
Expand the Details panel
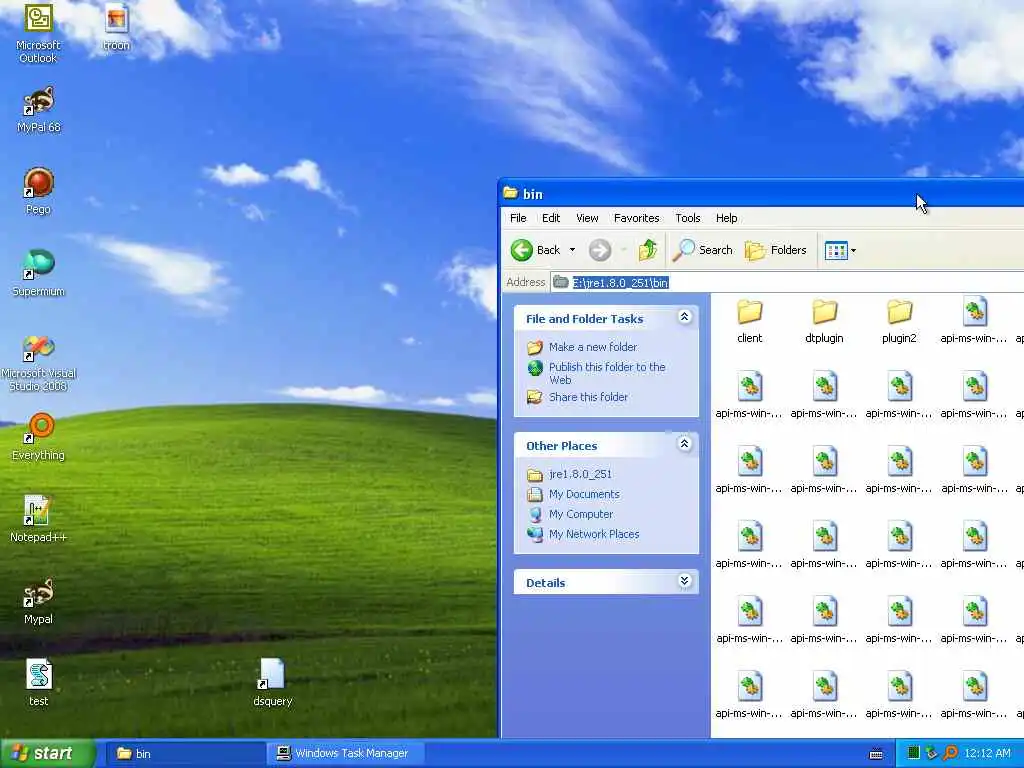click(684, 581)
